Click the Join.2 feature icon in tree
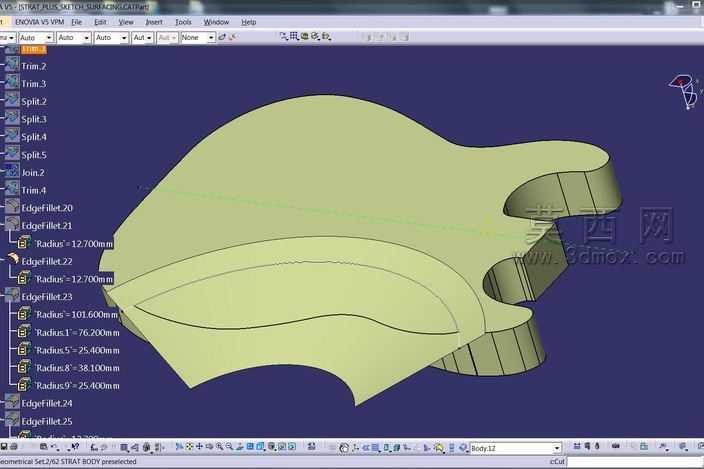Screen dimensions: 704x469 tap(12, 171)
